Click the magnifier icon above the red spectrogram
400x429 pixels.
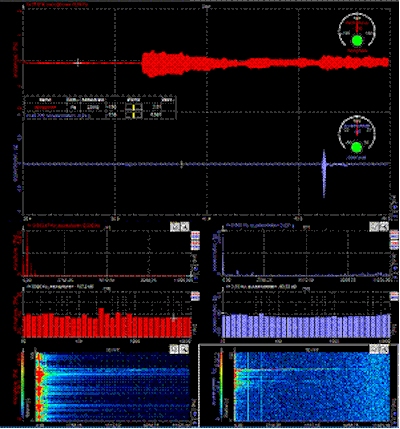[184, 349]
